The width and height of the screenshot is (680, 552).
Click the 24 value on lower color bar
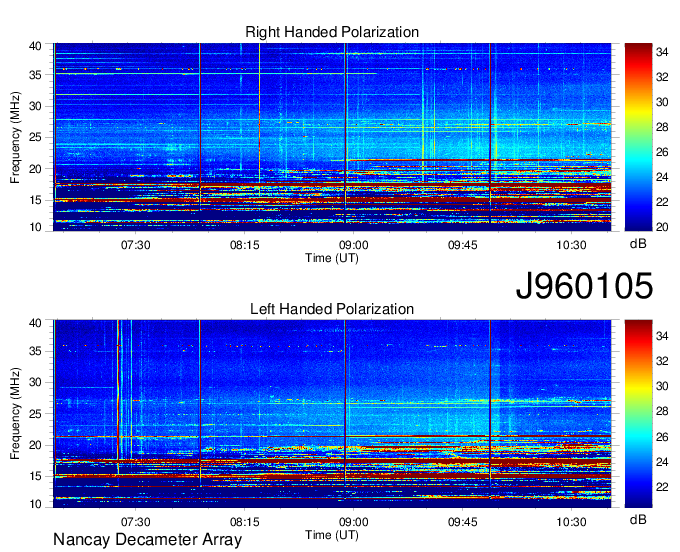point(662,462)
